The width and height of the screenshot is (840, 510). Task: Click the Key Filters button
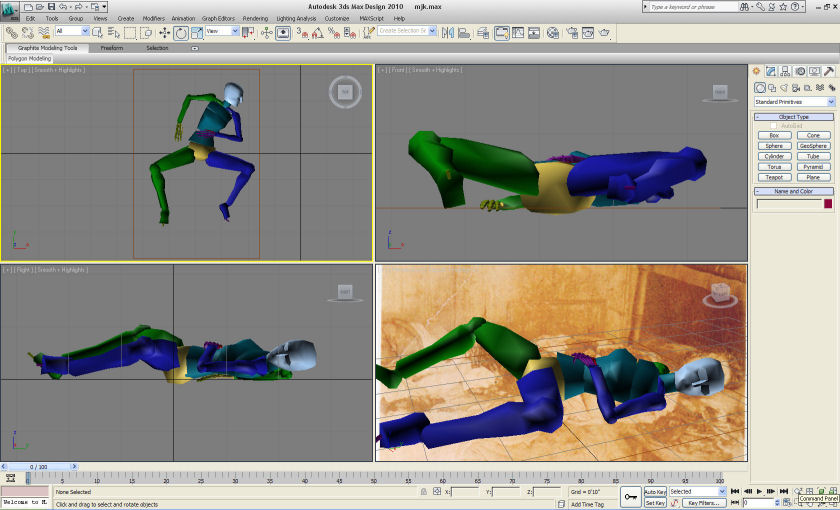[x=705, y=503]
